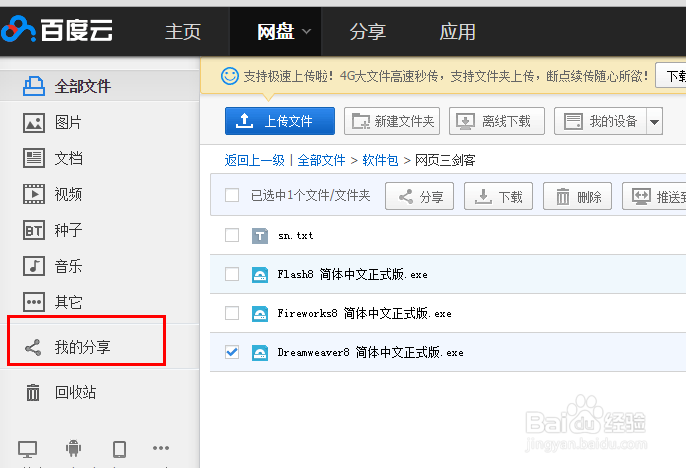
Task: Uncheck the Dreamweaver8 file checkbox
Action: 232,352
